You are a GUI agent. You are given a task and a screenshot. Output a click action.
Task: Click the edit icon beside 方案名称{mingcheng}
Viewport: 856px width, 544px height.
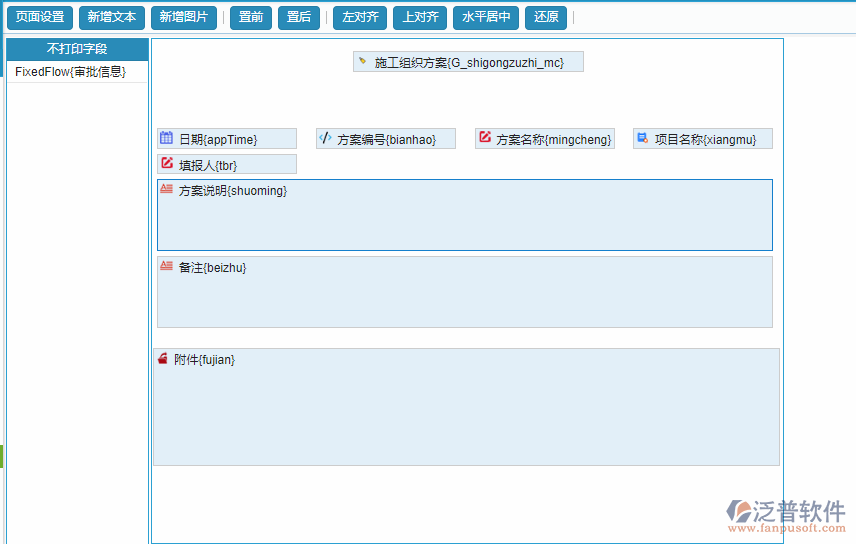click(x=484, y=138)
